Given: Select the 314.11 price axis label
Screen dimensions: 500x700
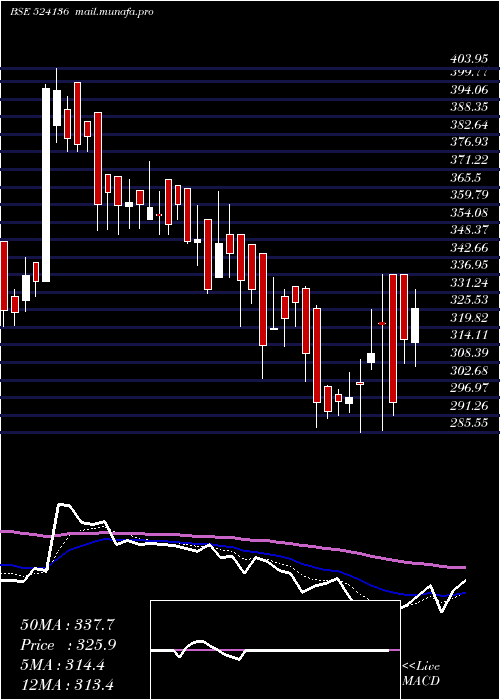Looking at the screenshot, I should click(468, 335).
